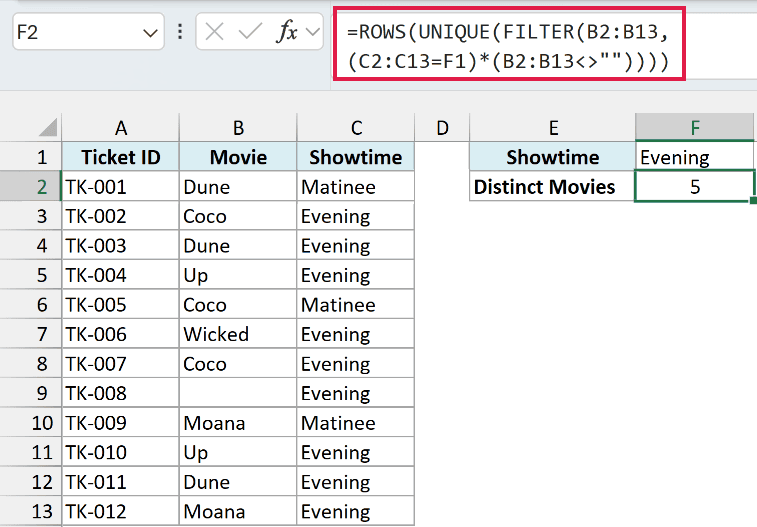
Task: Click Matinee showtime cell in row 10
Action: pyautogui.click(x=356, y=423)
